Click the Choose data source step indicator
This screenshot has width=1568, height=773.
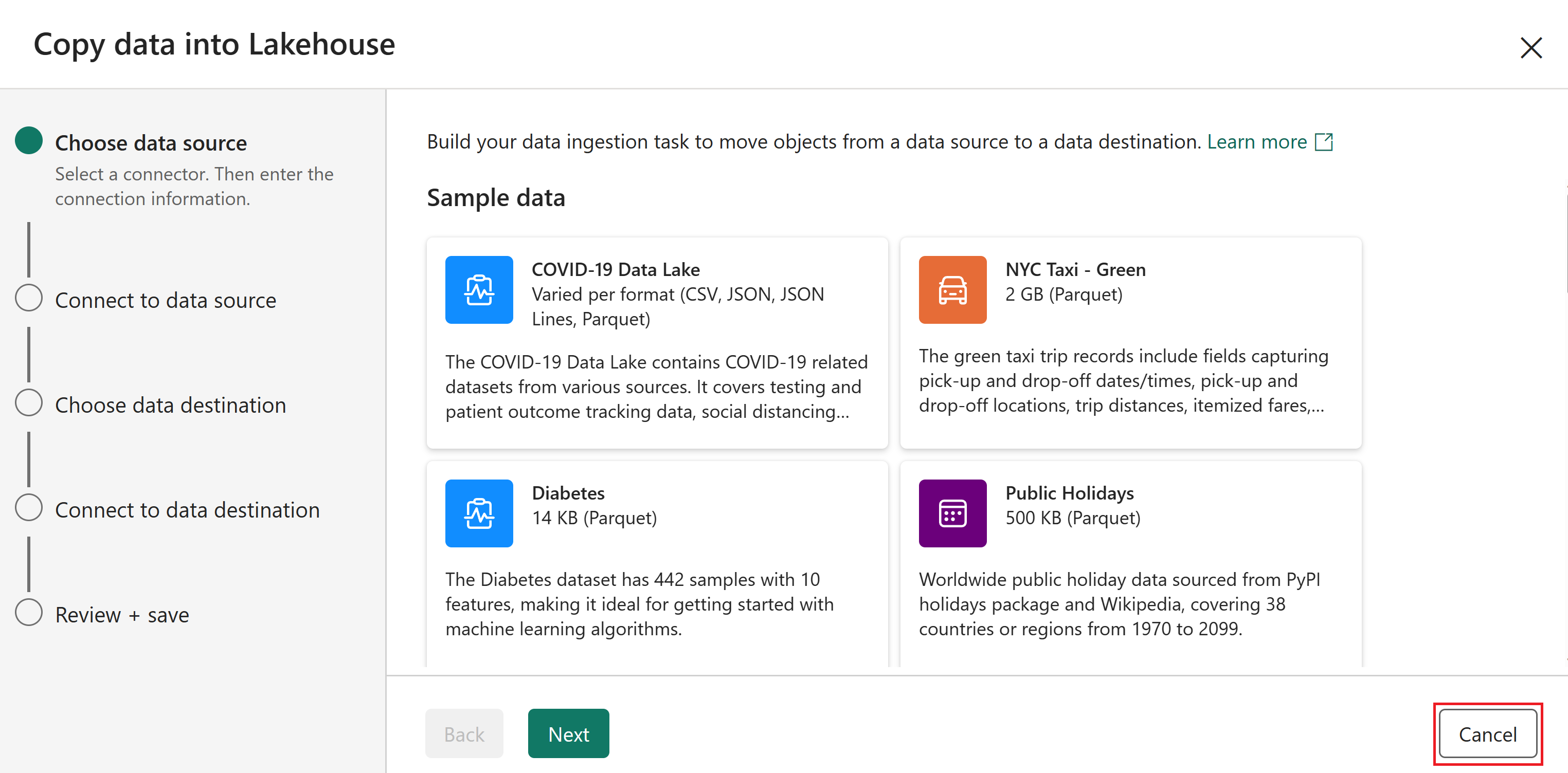tap(30, 141)
